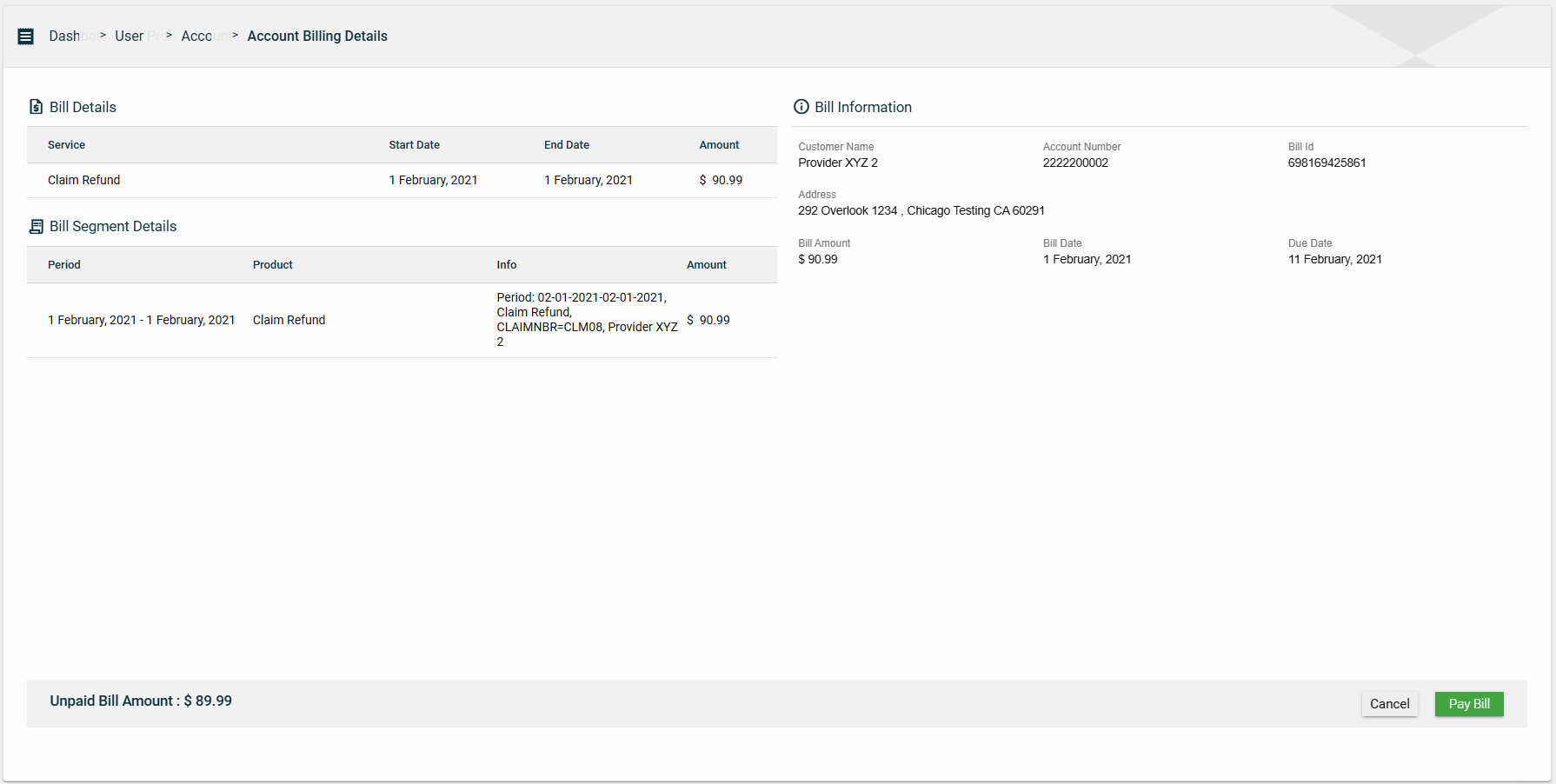
Task: Click the Info column header
Action: click(506, 265)
